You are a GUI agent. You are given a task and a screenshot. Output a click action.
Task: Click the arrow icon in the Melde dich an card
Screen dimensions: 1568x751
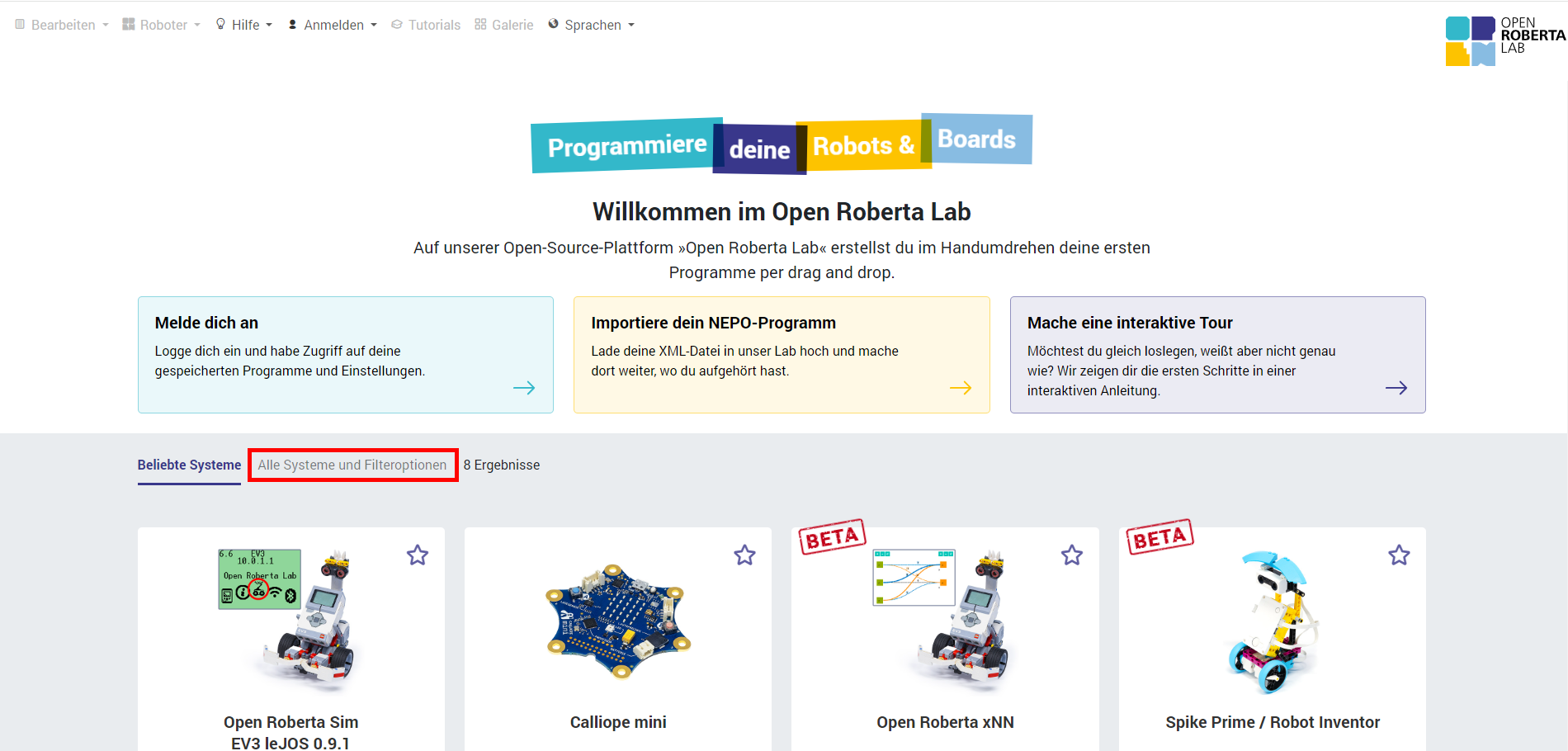(x=525, y=387)
